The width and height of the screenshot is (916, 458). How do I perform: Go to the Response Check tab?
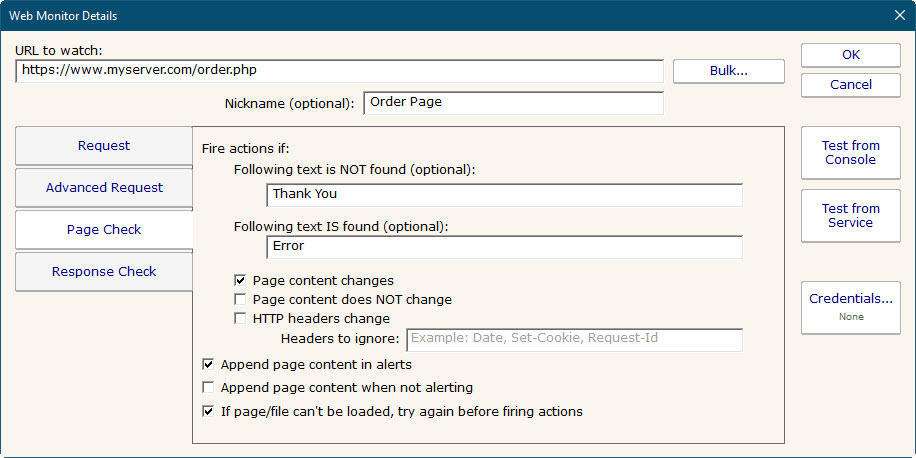coord(104,272)
